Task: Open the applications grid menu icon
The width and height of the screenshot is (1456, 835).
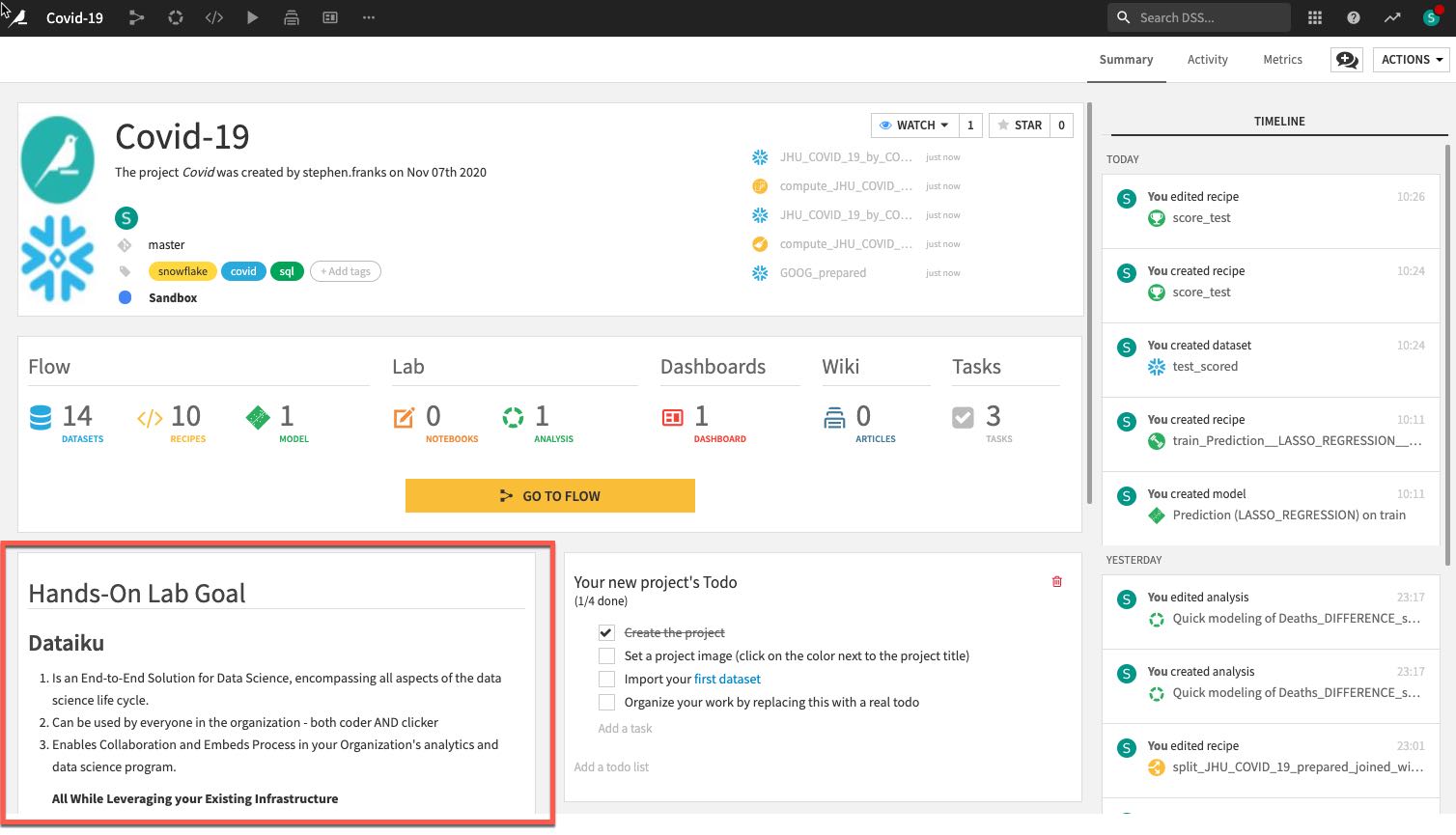Action: pyautogui.click(x=1314, y=17)
